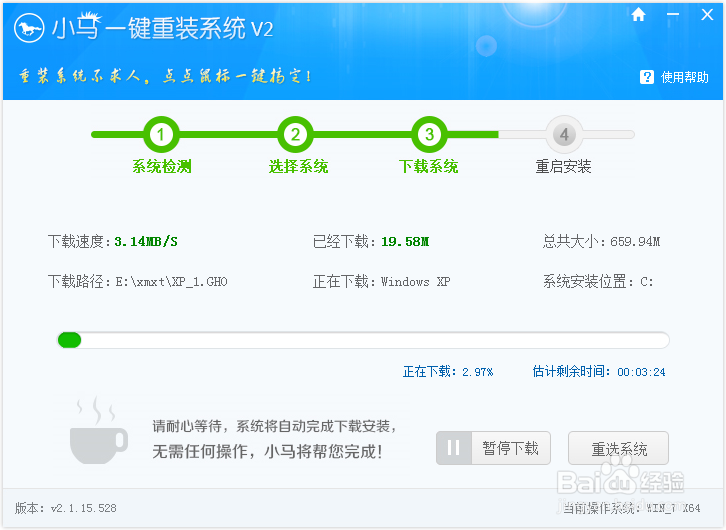Click the 下载系统 step label
Image resolution: width=726 pixels, height=530 pixels.
click(429, 166)
